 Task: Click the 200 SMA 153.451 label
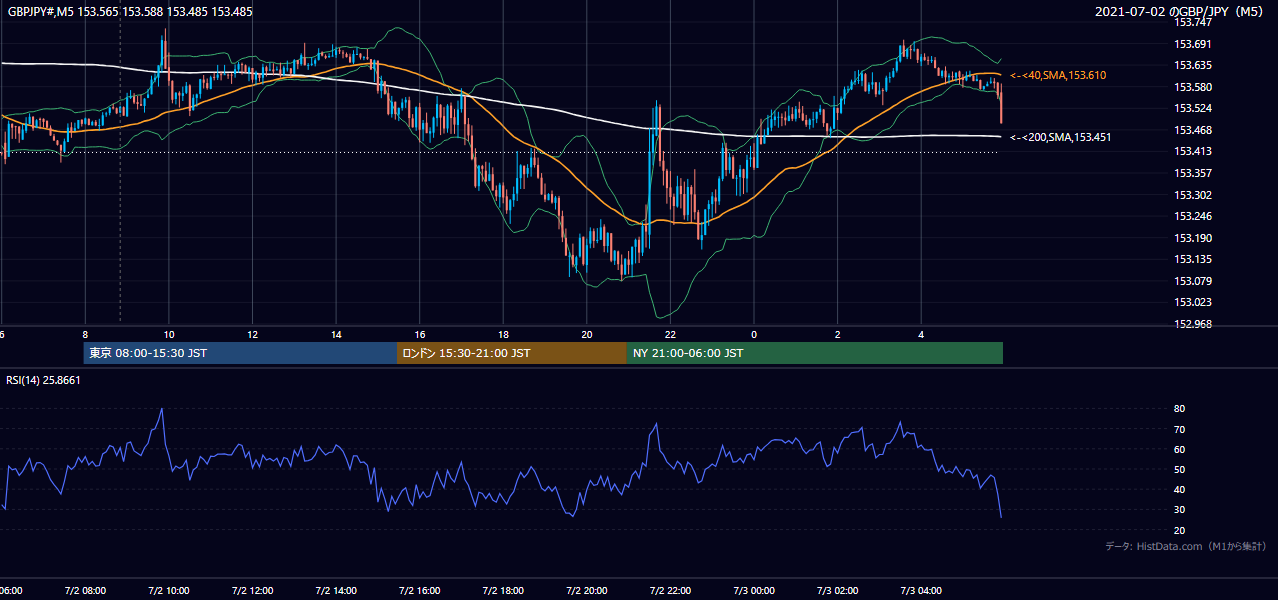pyautogui.click(x=1060, y=137)
